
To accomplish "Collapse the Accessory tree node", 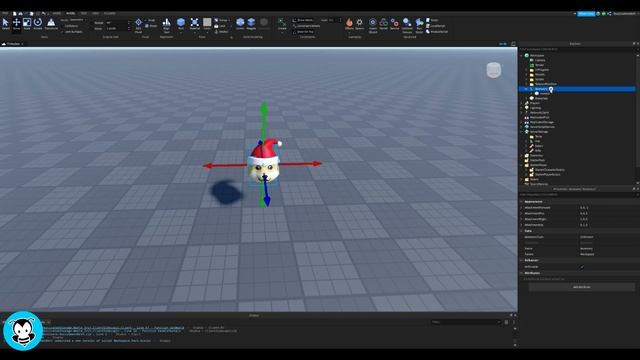I will pyautogui.click(x=526, y=89).
